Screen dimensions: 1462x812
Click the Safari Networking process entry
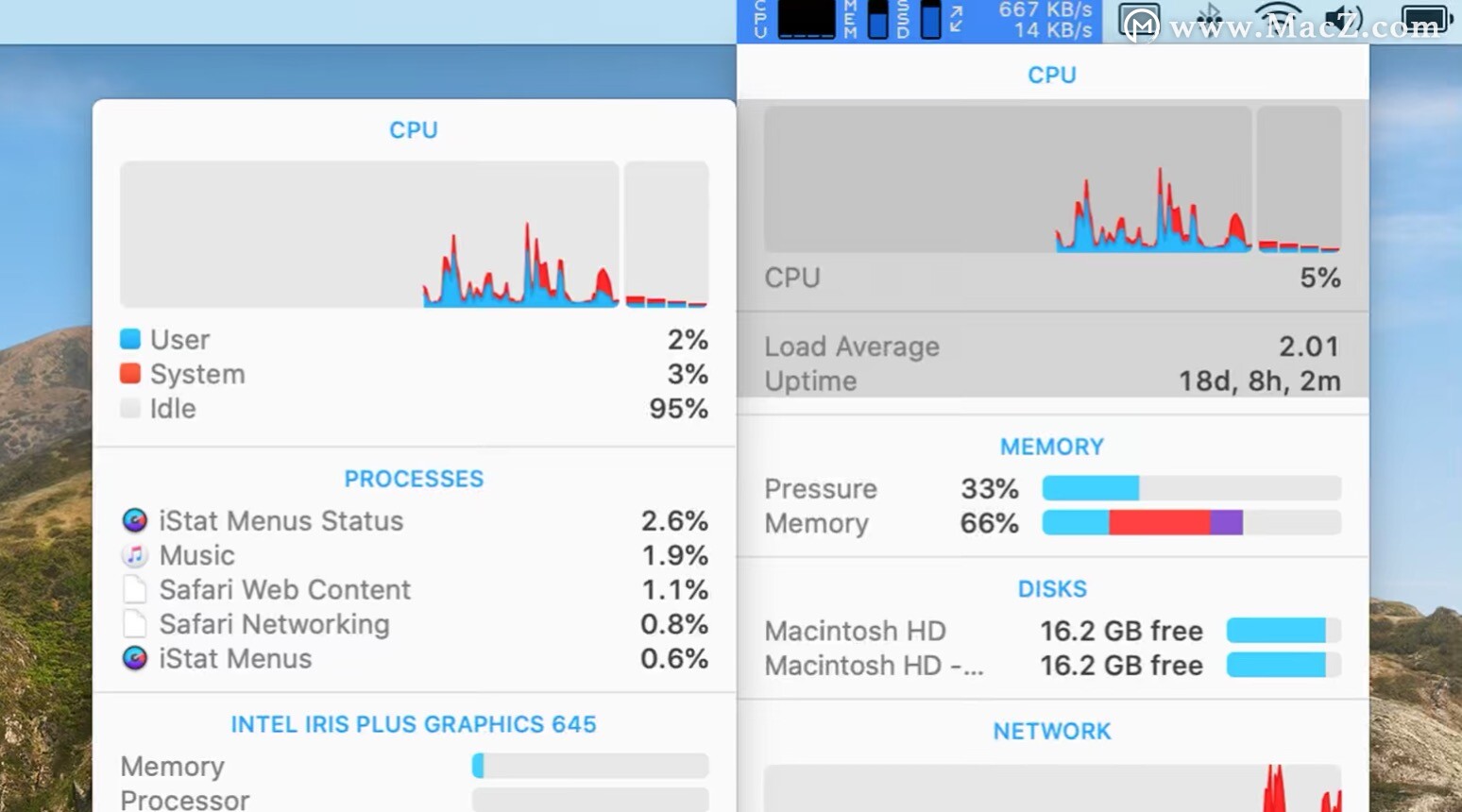[414, 624]
